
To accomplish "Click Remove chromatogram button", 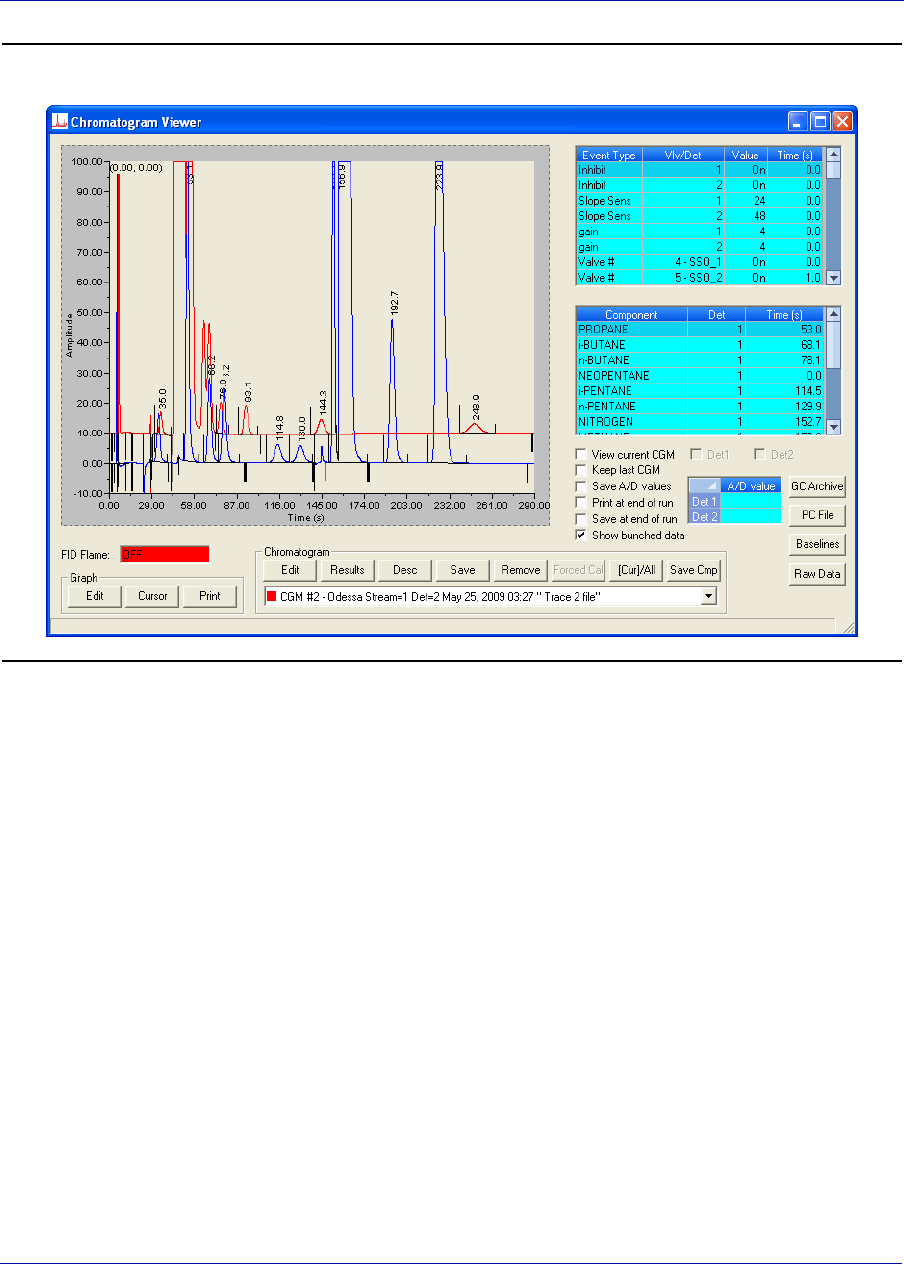I will [x=520, y=570].
